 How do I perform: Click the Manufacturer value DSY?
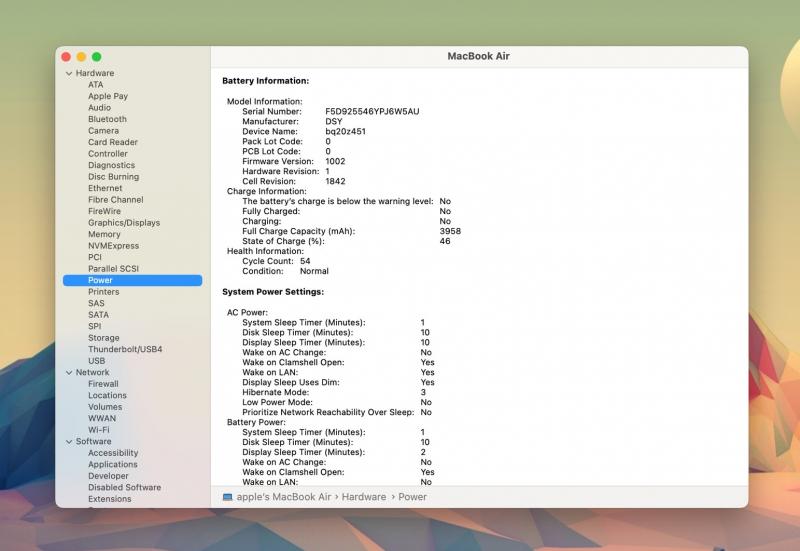pos(334,121)
